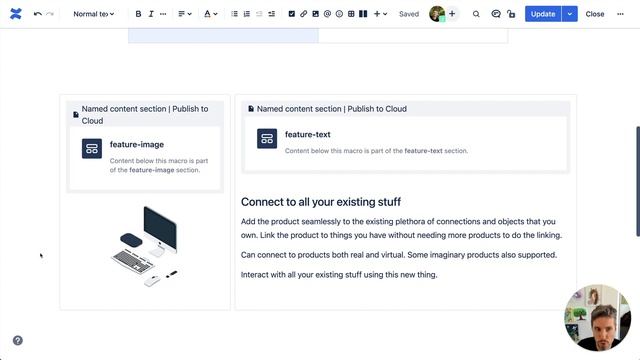Viewport: 640px width, 360px height.
Task: Insert an emoji
Action: (x=339, y=14)
